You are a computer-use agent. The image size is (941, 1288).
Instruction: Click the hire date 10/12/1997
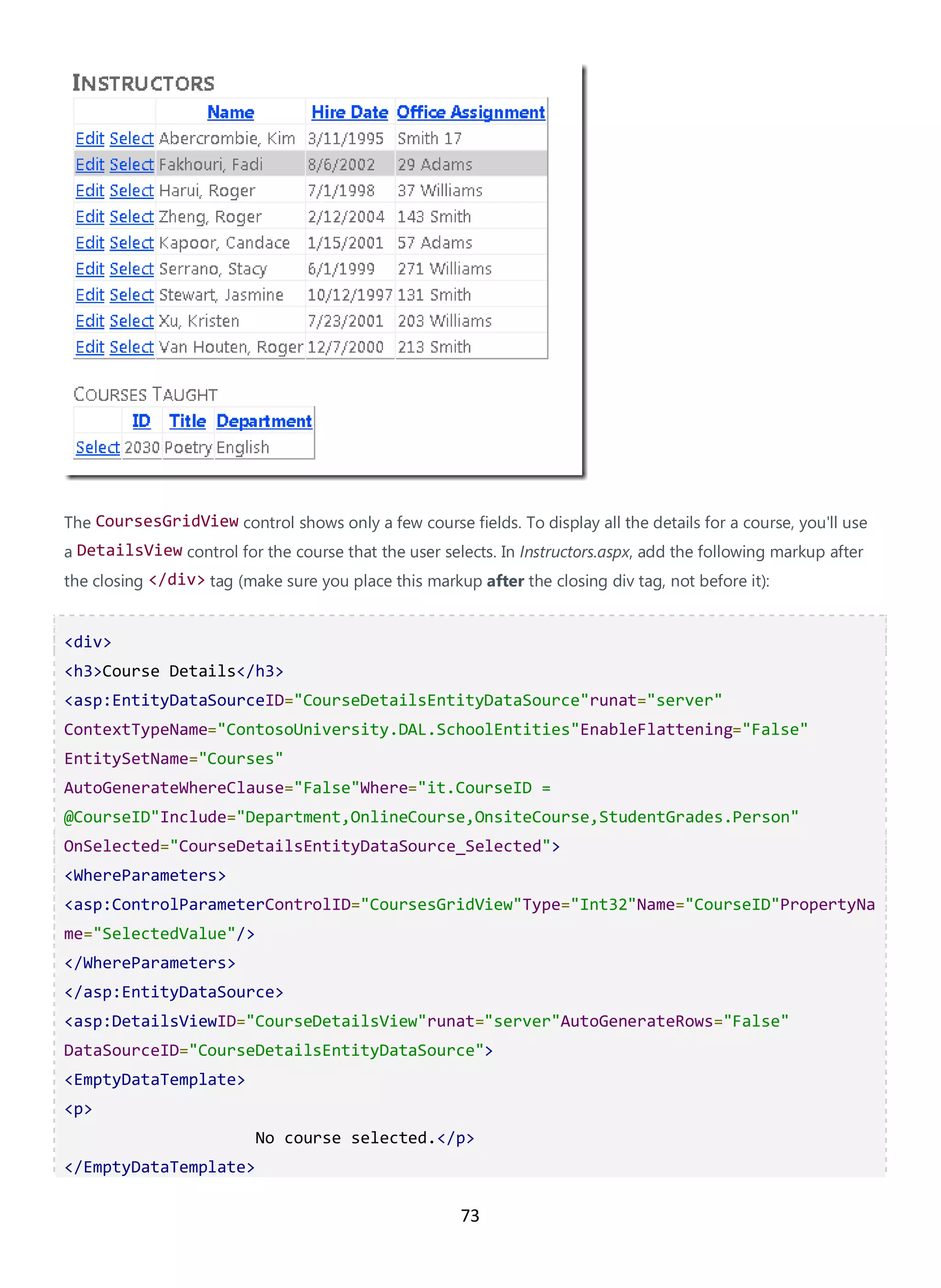pos(350,295)
